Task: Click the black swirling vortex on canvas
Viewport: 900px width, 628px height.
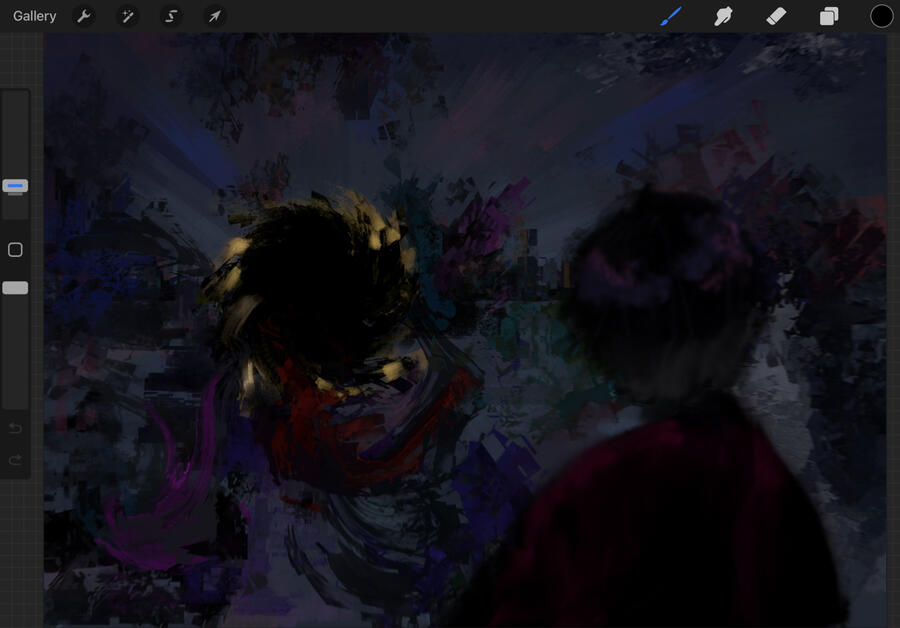Action: pos(310,290)
